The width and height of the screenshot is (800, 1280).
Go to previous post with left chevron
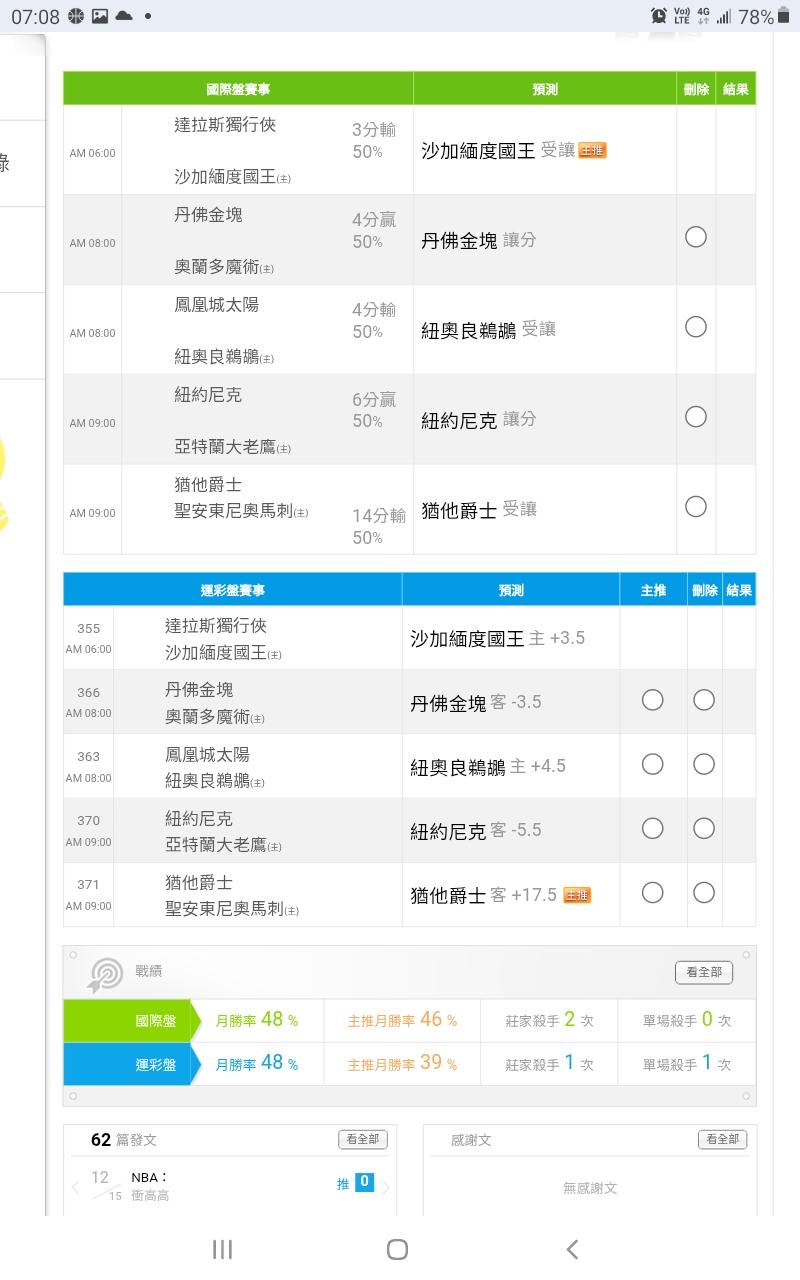(75, 1187)
